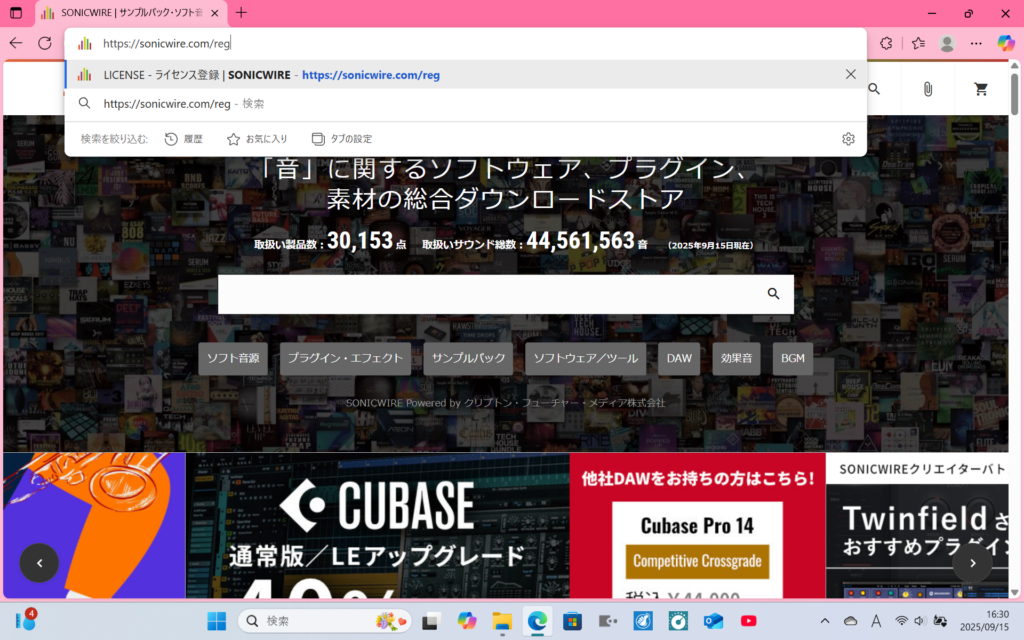The height and width of the screenshot is (640, 1024).
Task: Open address bar suggestion settings gear
Action: click(x=848, y=139)
